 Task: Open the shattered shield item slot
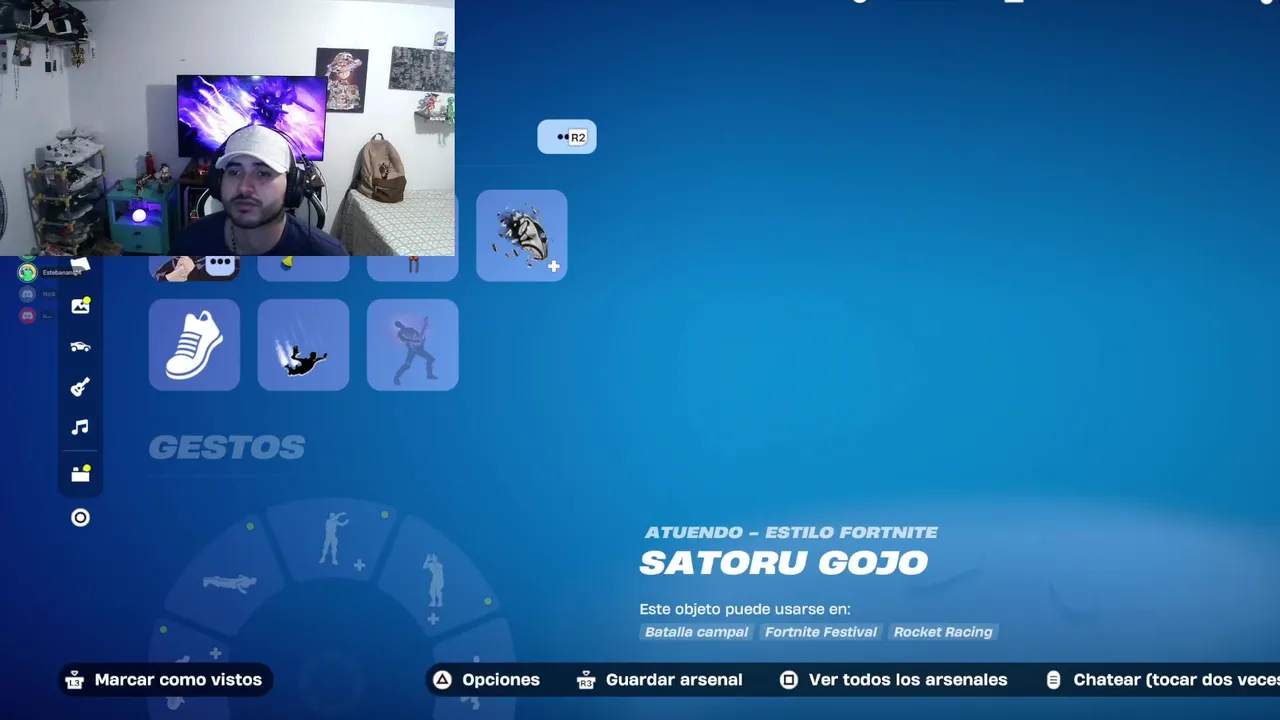521,235
